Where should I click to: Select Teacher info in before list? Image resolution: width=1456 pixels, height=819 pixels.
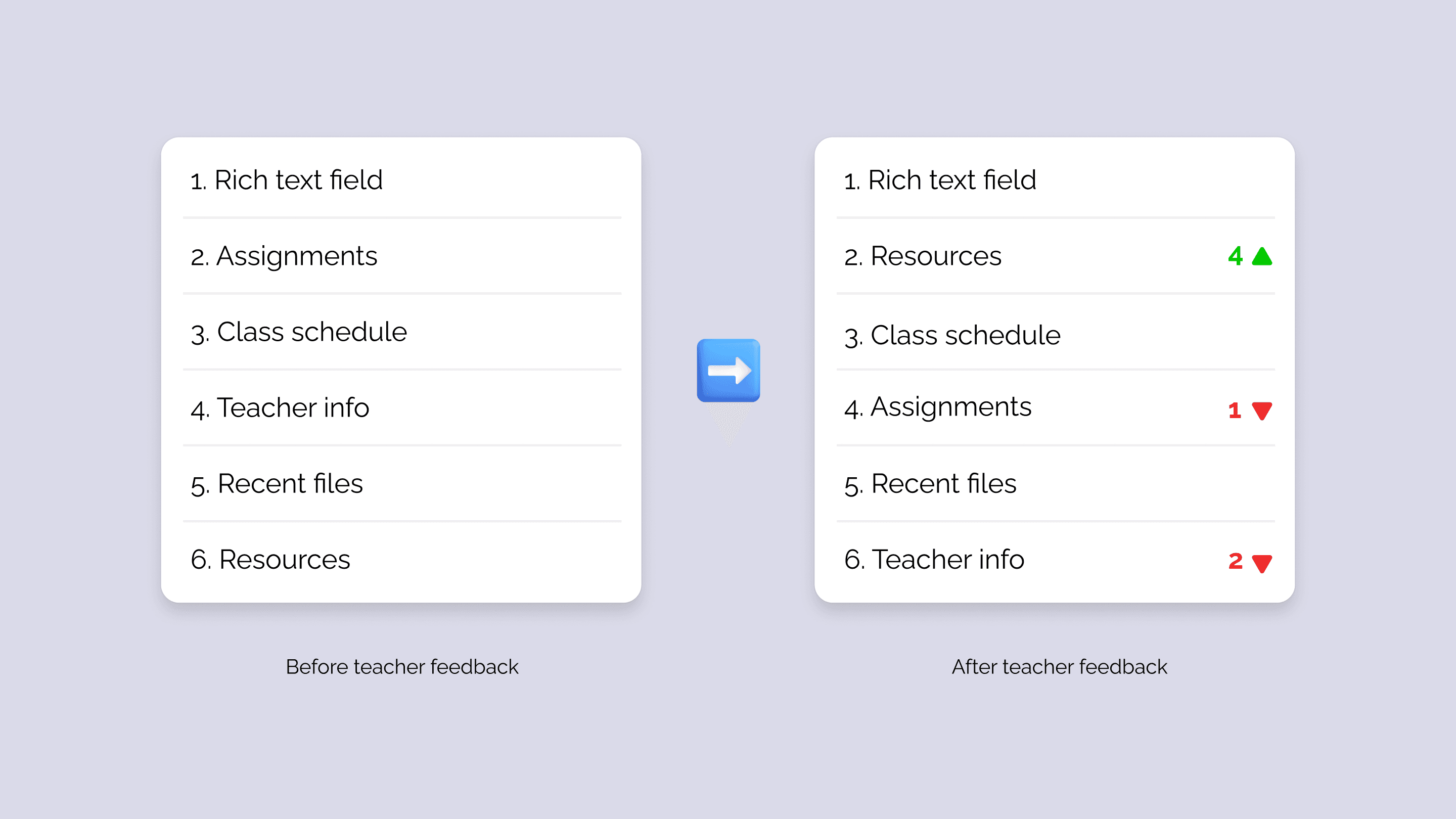280,407
